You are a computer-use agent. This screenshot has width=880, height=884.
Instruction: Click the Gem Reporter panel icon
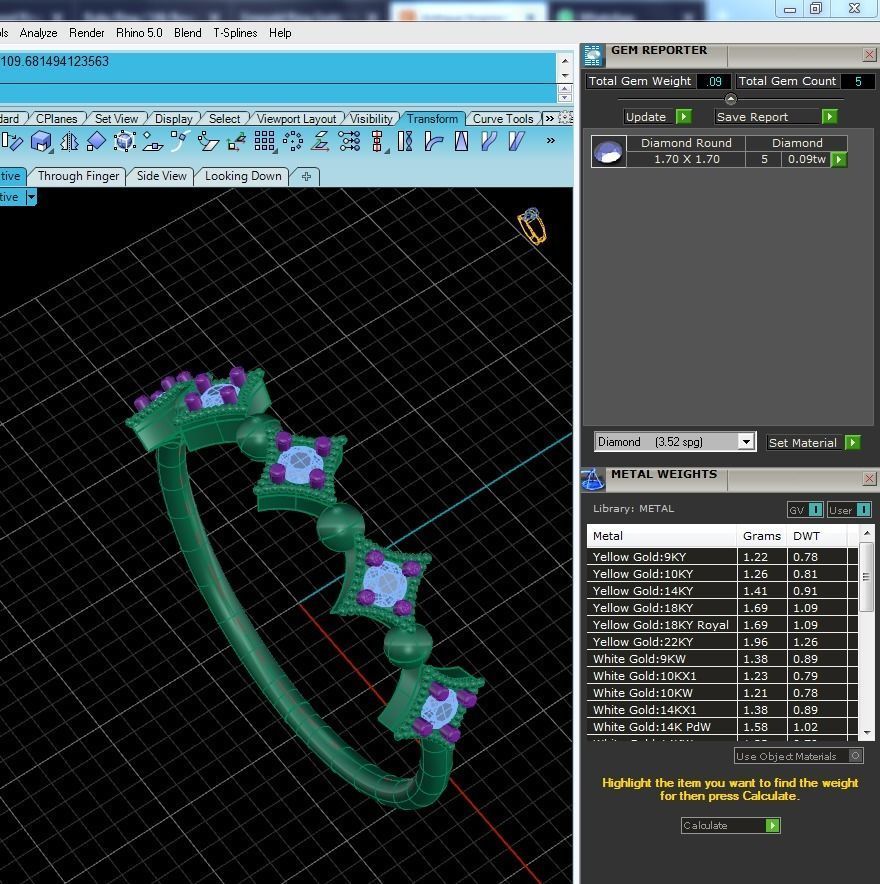592,55
